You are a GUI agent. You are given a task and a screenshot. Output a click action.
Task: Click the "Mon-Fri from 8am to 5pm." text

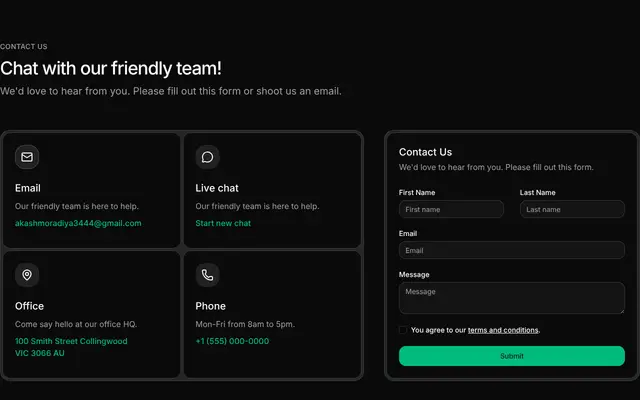point(245,324)
